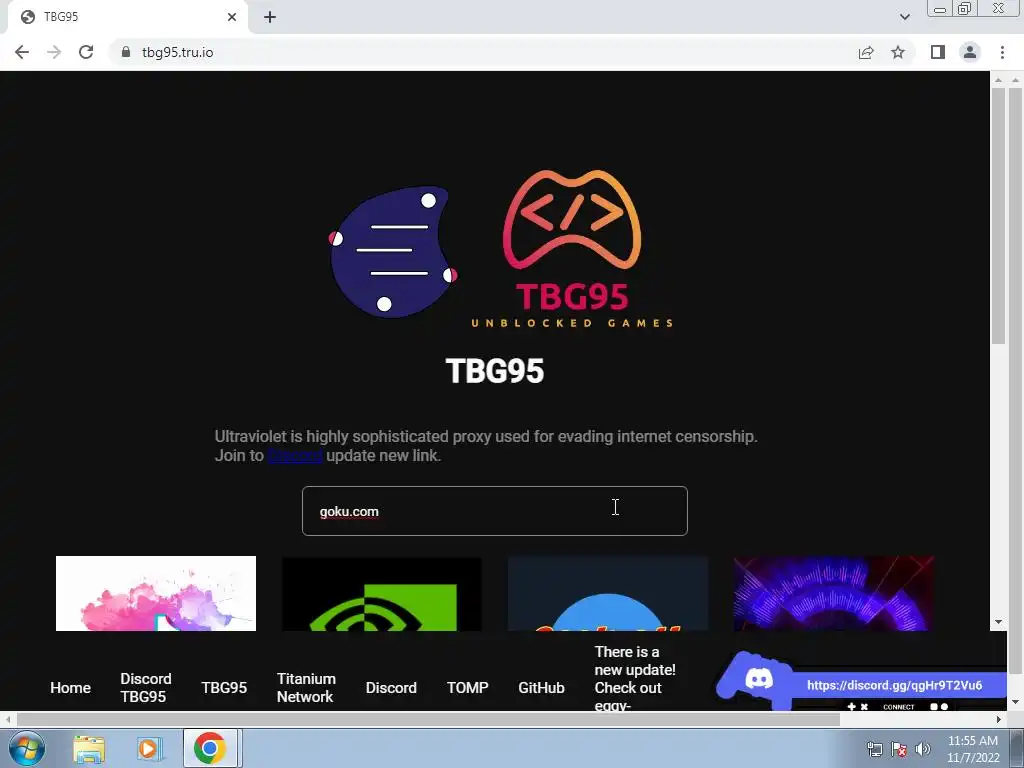Open Discord TBG95 footer link
Screen dimensions: 1024x768
(146, 688)
